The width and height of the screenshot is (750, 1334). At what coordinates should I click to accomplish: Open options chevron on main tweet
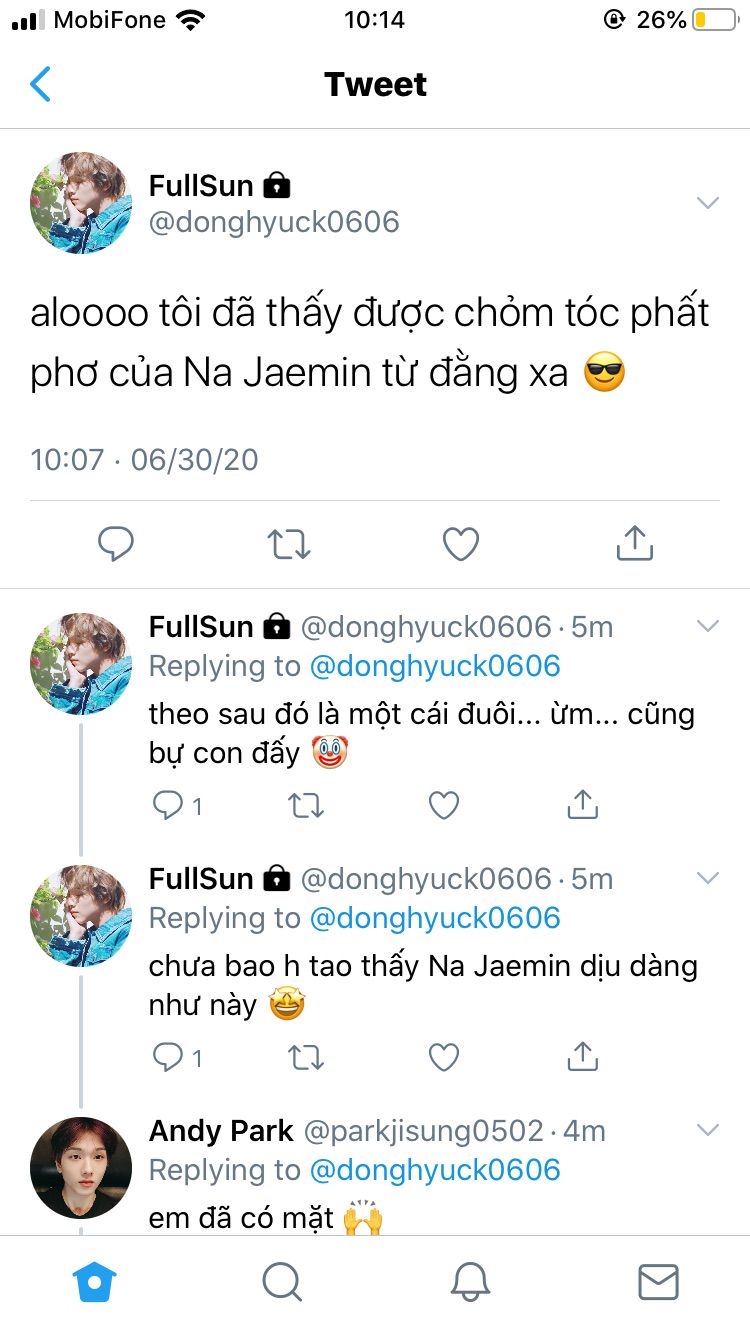coord(708,203)
